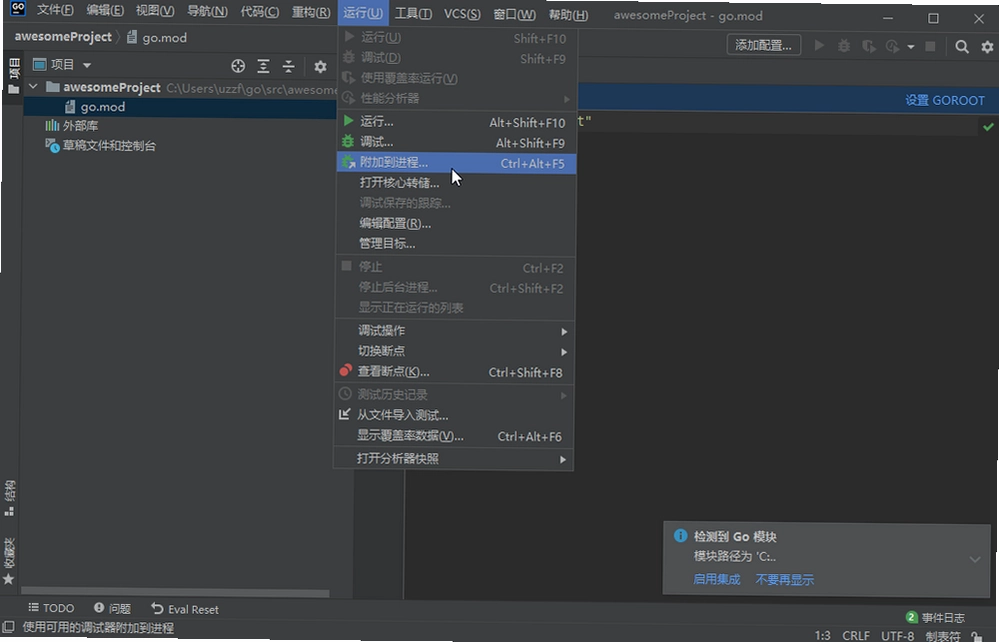Image resolution: width=999 pixels, height=642 pixels.
Task: Click the toolbar Debug bug icon
Action: pyautogui.click(x=844, y=46)
